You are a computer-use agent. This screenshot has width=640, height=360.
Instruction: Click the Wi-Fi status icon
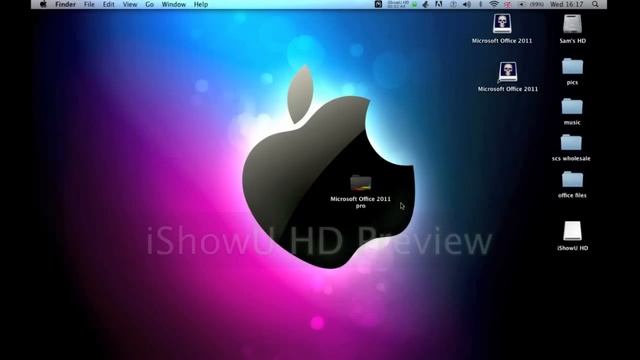click(494, 4)
